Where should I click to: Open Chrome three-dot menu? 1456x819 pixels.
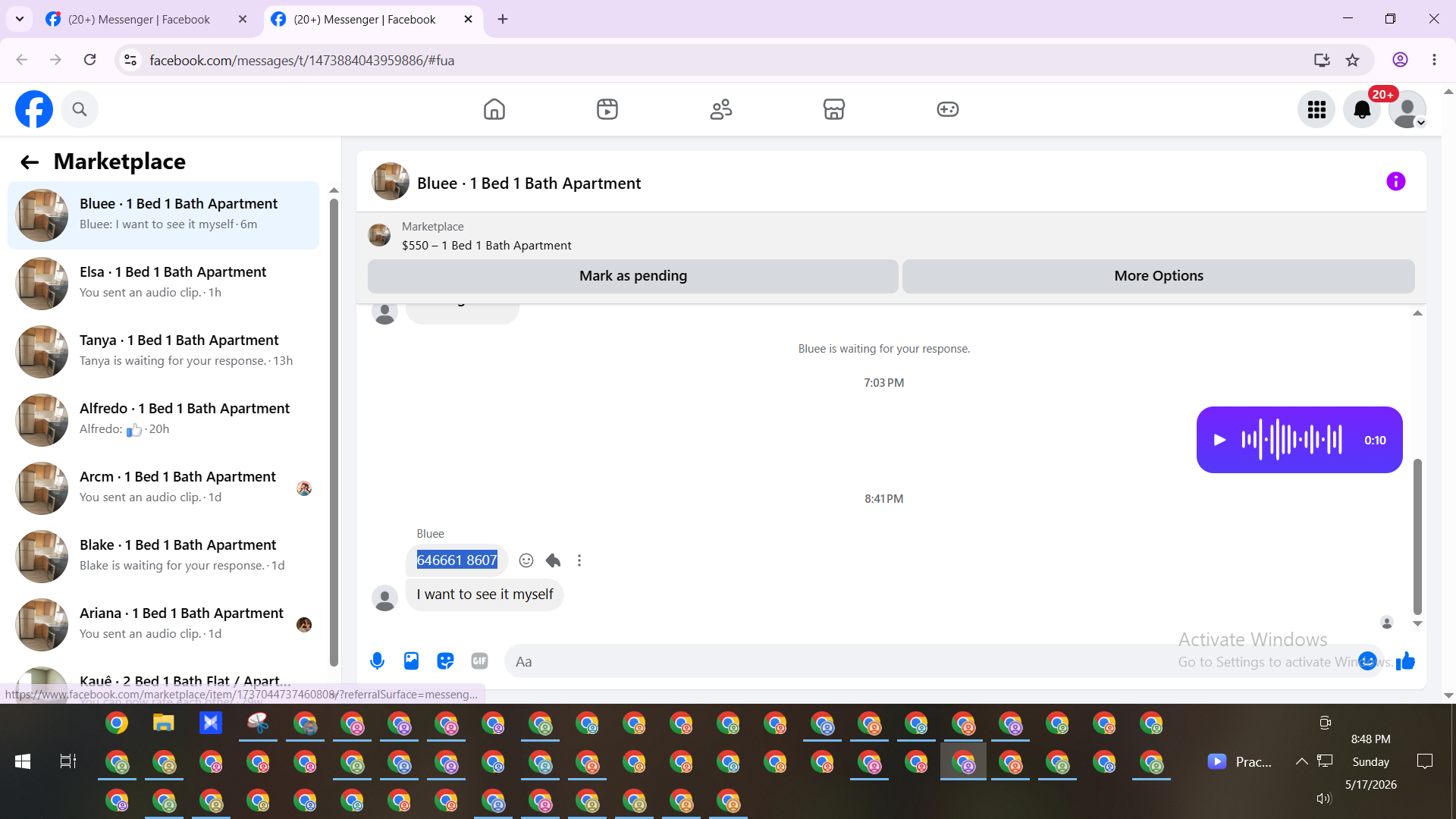pos(1434,60)
